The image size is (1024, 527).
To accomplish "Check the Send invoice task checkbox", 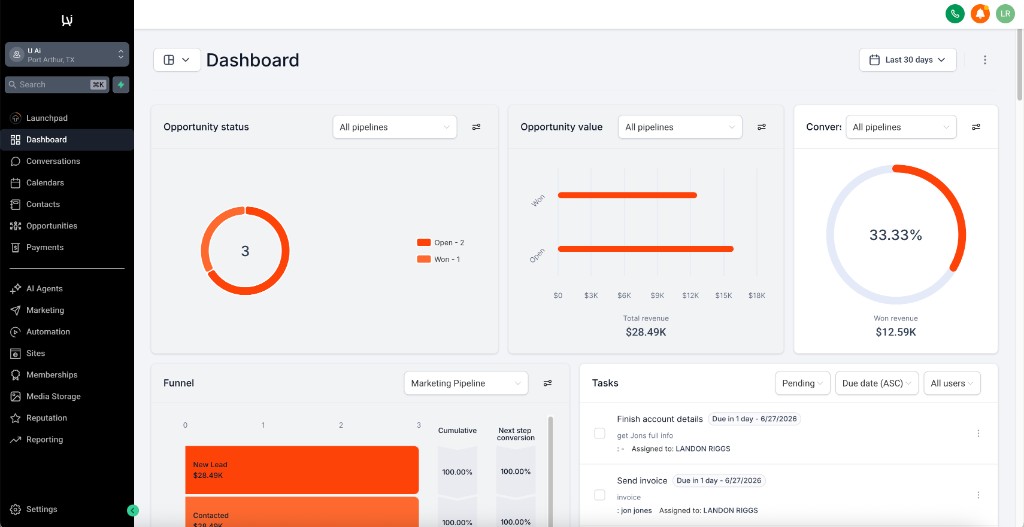I will (600, 495).
